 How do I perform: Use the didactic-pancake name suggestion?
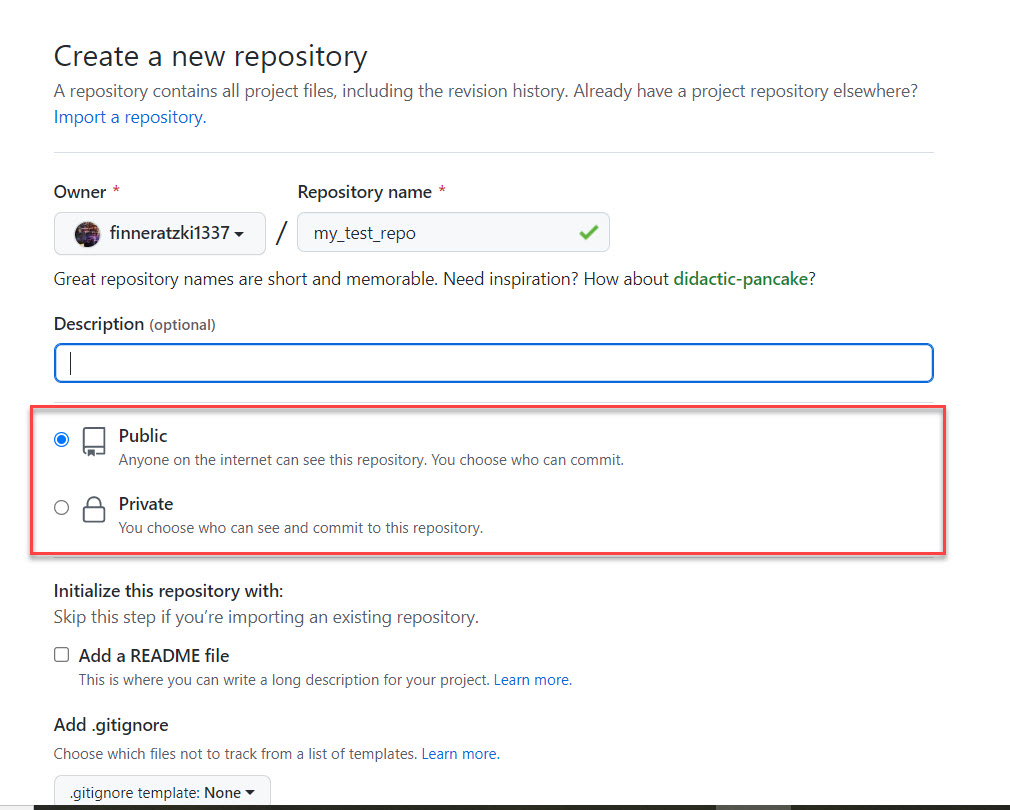740,279
